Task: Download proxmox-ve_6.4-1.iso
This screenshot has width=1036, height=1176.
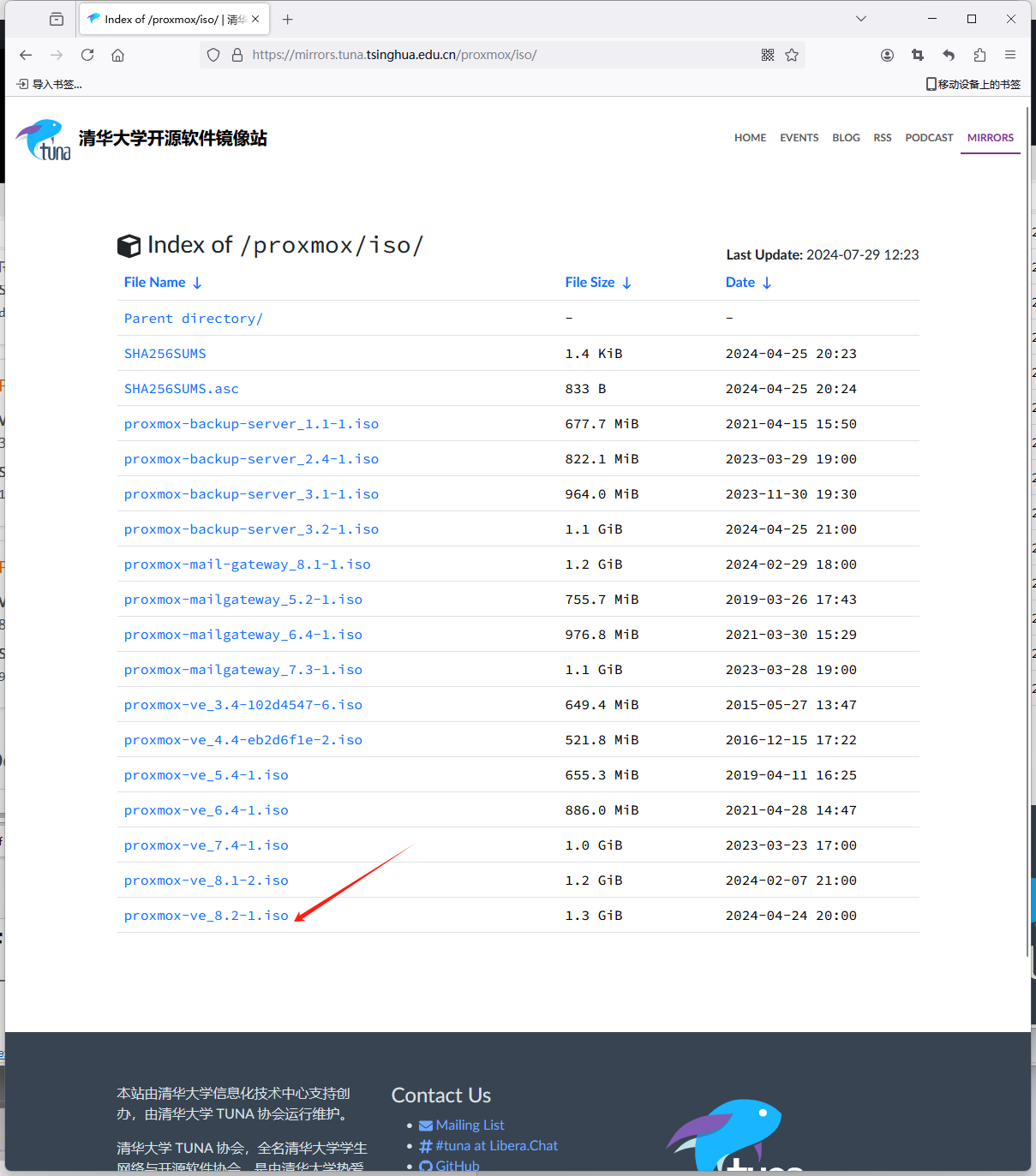Action: click(207, 810)
